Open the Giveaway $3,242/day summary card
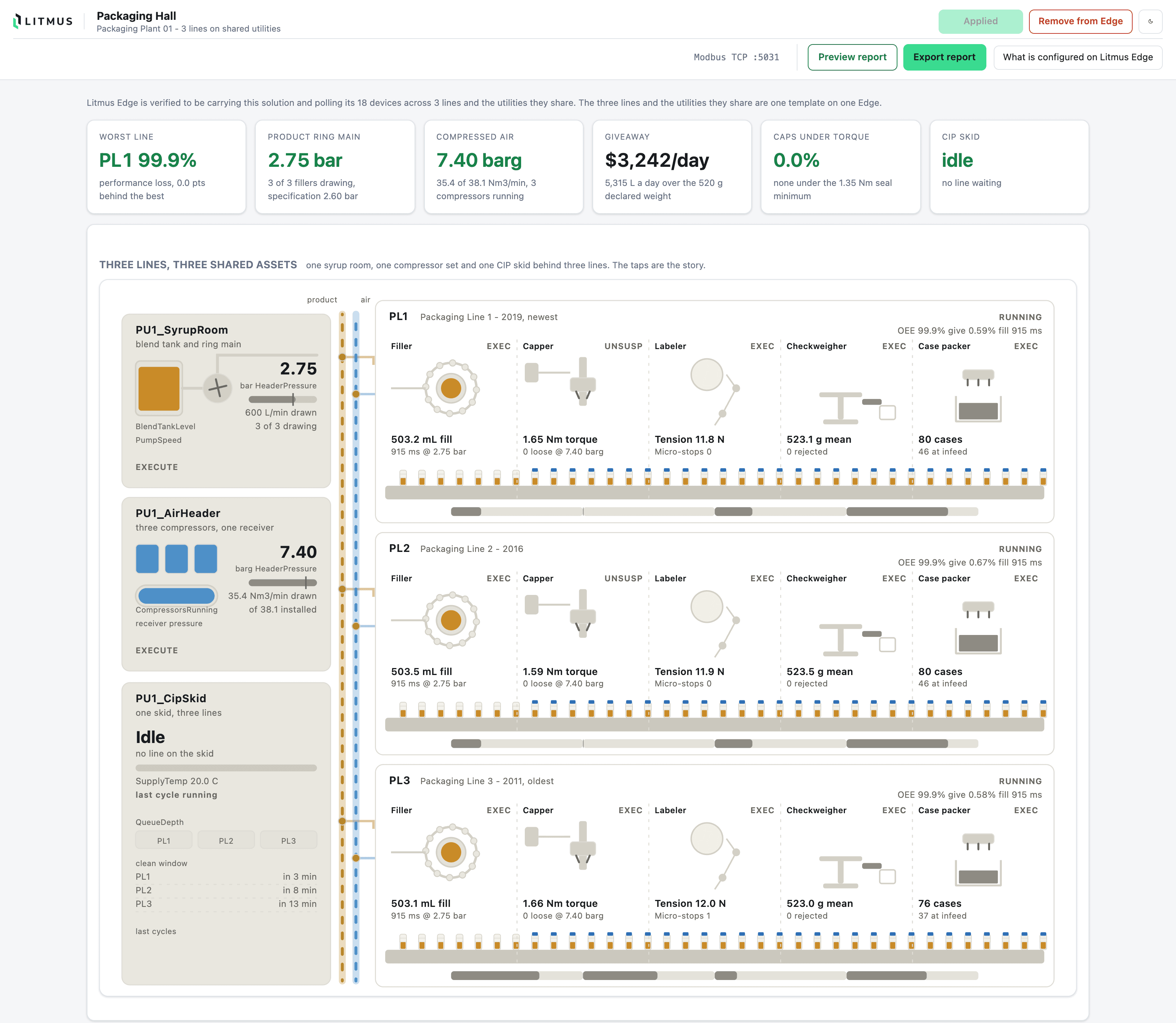 [x=671, y=167]
